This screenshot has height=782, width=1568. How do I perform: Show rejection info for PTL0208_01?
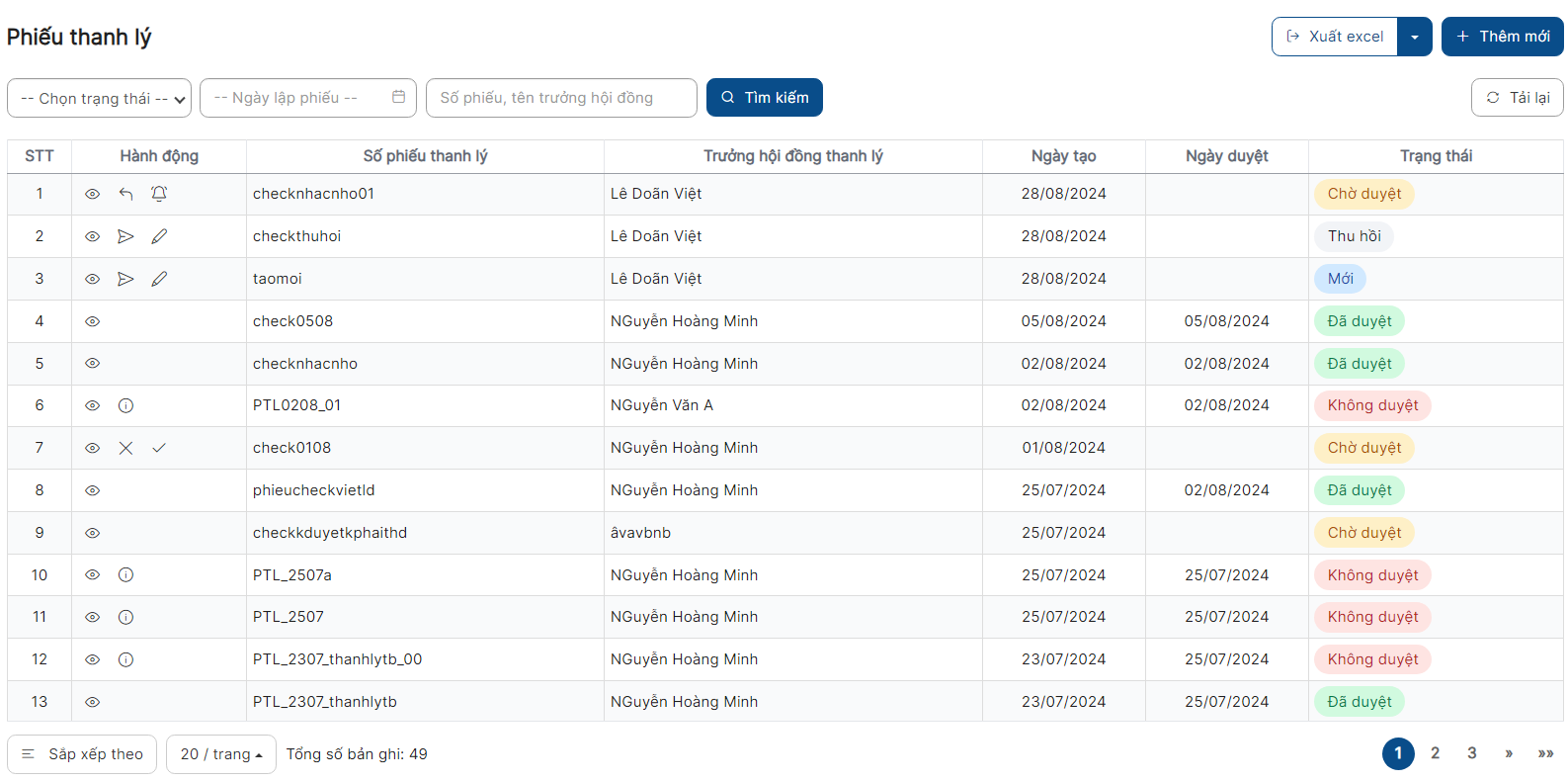(125, 405)
